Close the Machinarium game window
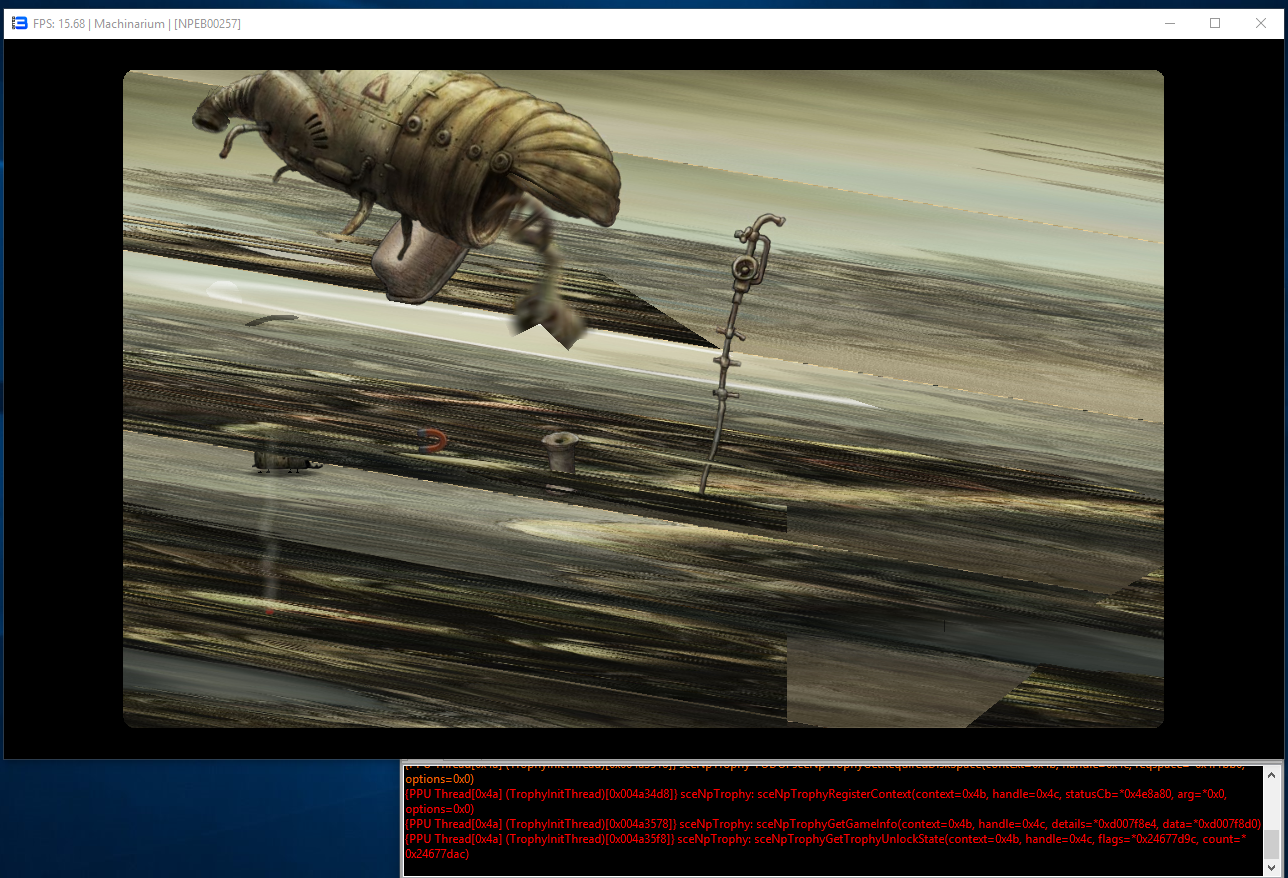Viewport: 1288px width, 878px height. tap(1261, 23)
